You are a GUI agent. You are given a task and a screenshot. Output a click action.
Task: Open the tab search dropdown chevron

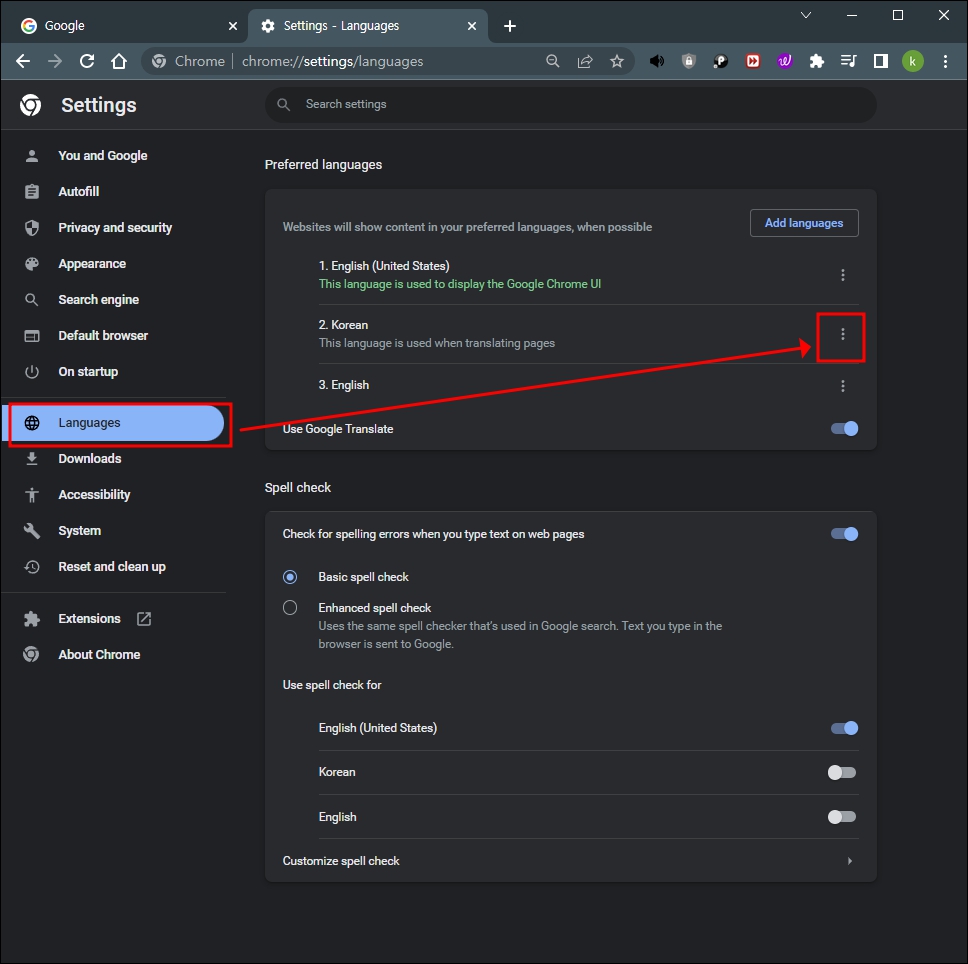coord(806,15)
